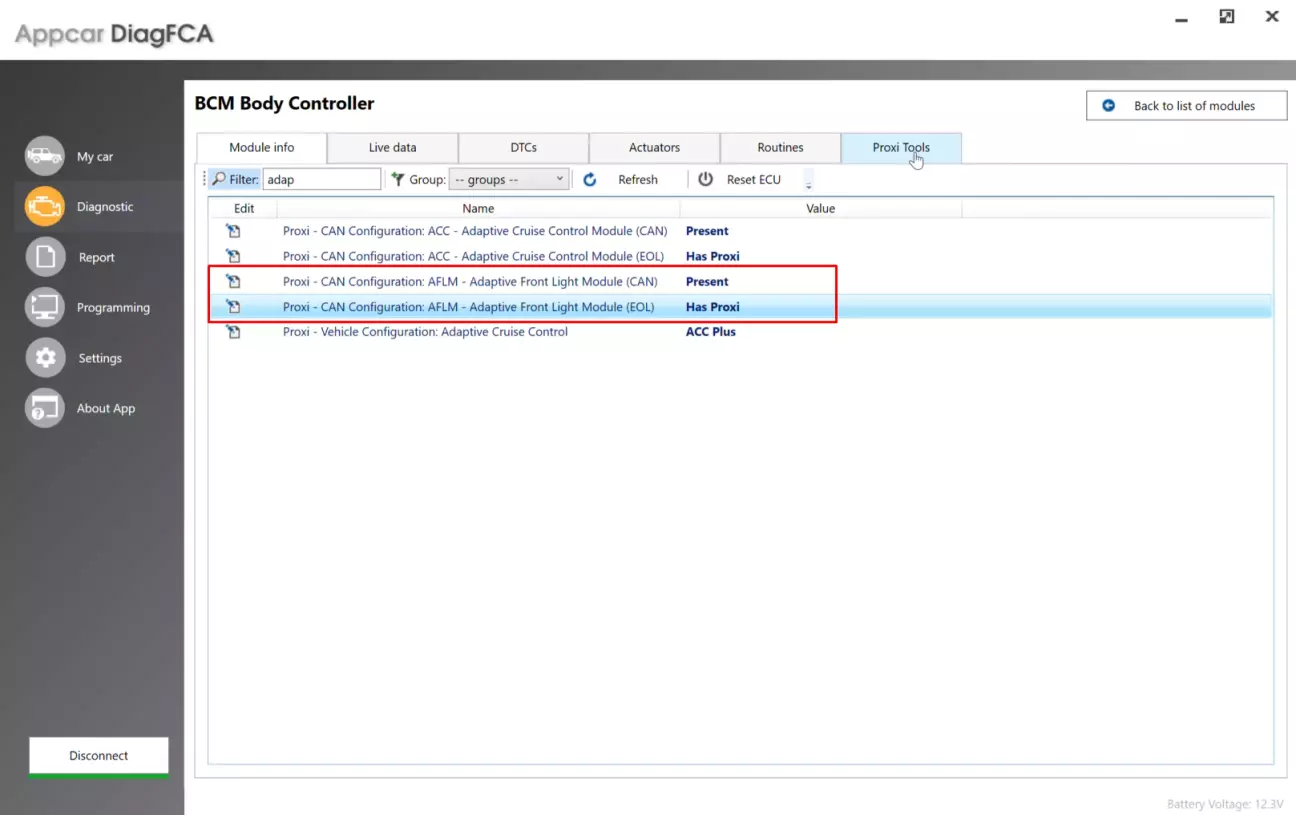Open the Group dropdown list
The image size is (1296, 815).
click(x=509, y=180)
